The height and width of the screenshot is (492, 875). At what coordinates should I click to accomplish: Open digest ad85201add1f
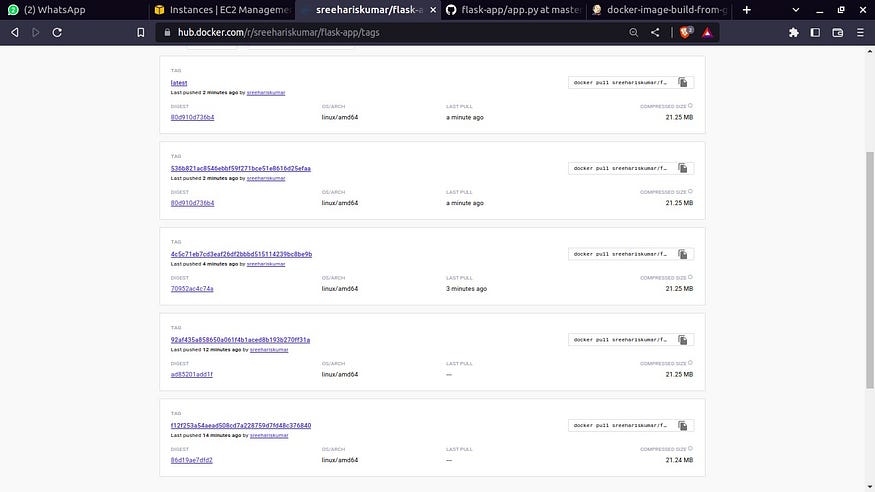[x=191, y=374]
